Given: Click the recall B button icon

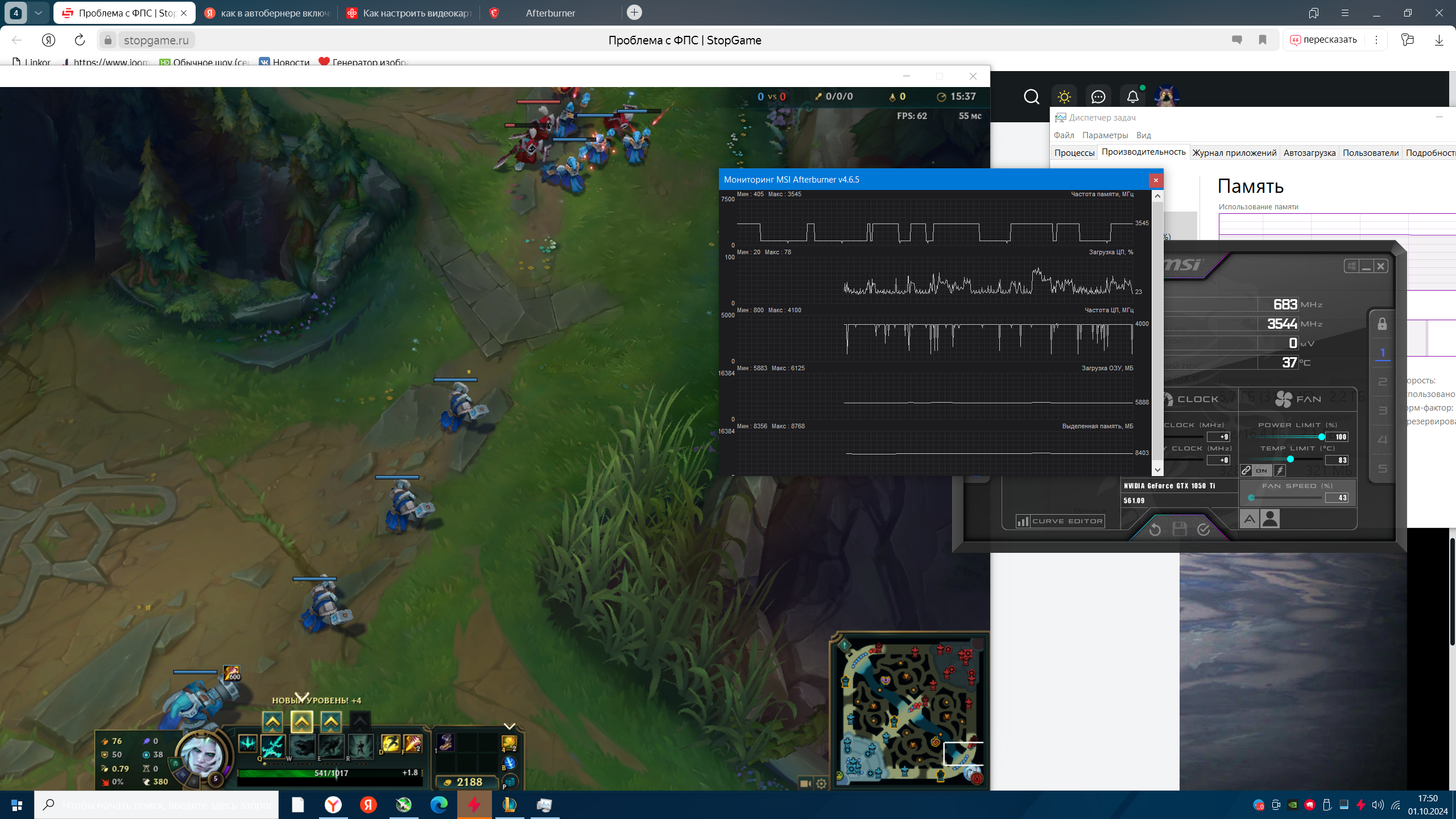Looking at the screenshot, I should [x=510, y=763].
